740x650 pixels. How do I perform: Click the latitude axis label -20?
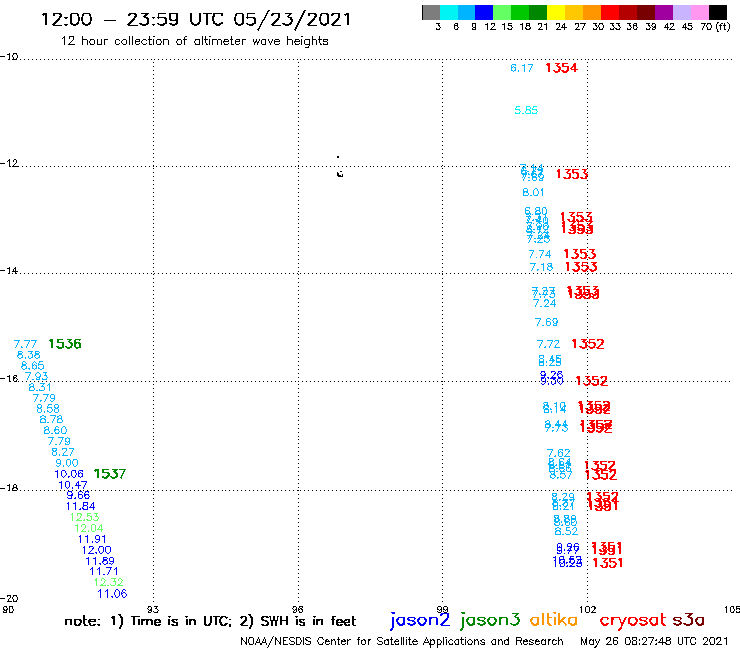(9, 599)
